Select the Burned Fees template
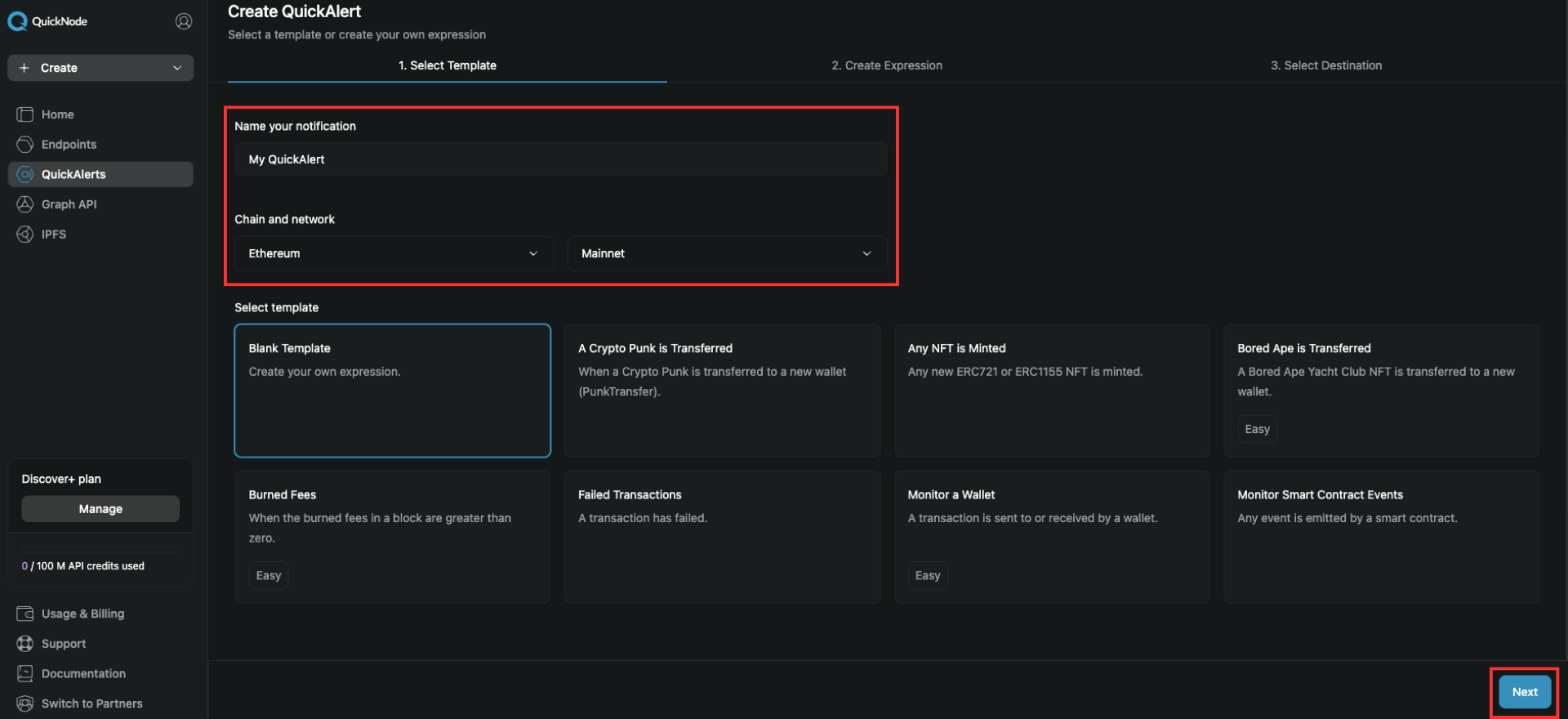Screen dimensions: 1568x719 392,537
